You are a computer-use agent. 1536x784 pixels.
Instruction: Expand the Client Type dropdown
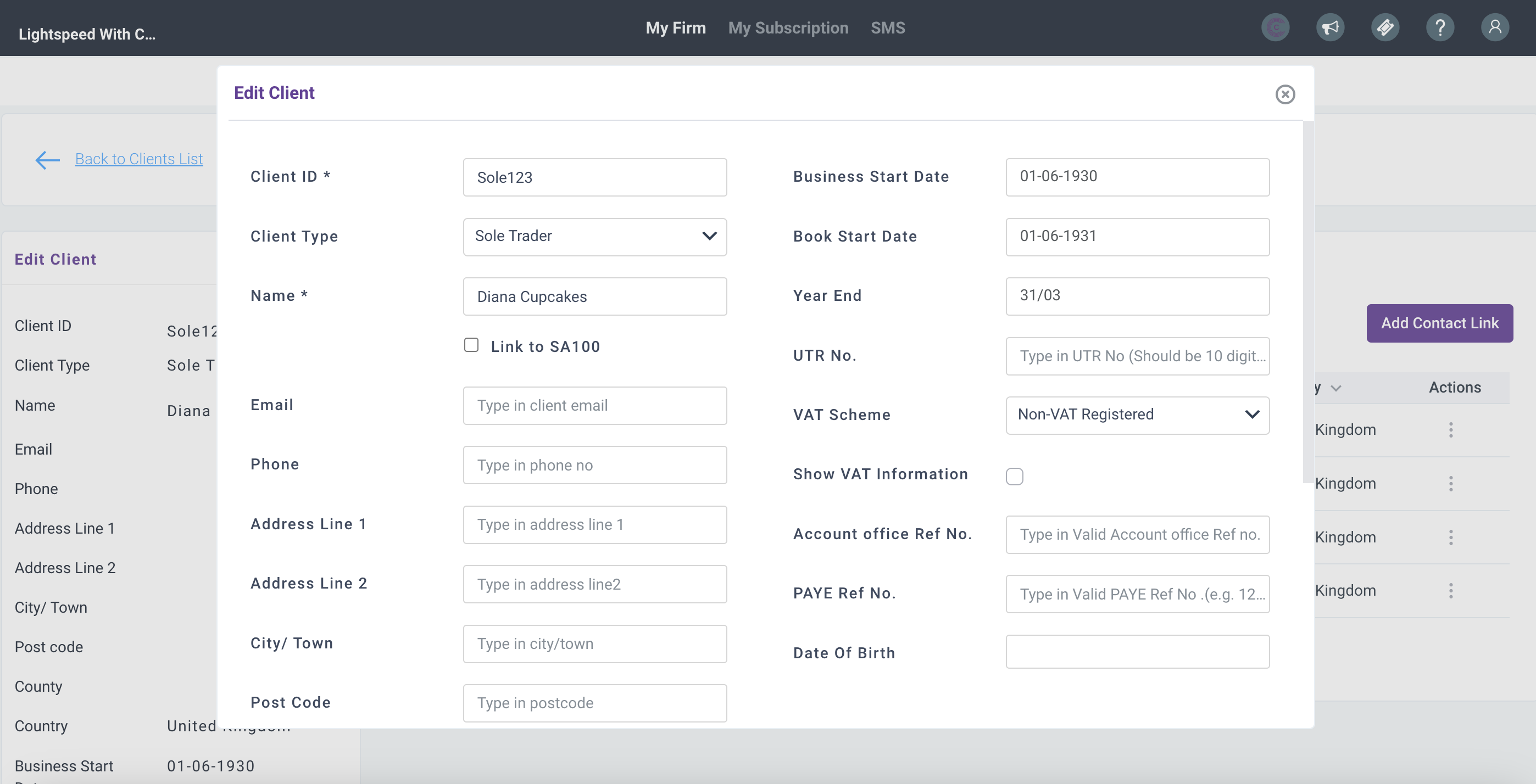pyautogui.click(x=594, y=237)
